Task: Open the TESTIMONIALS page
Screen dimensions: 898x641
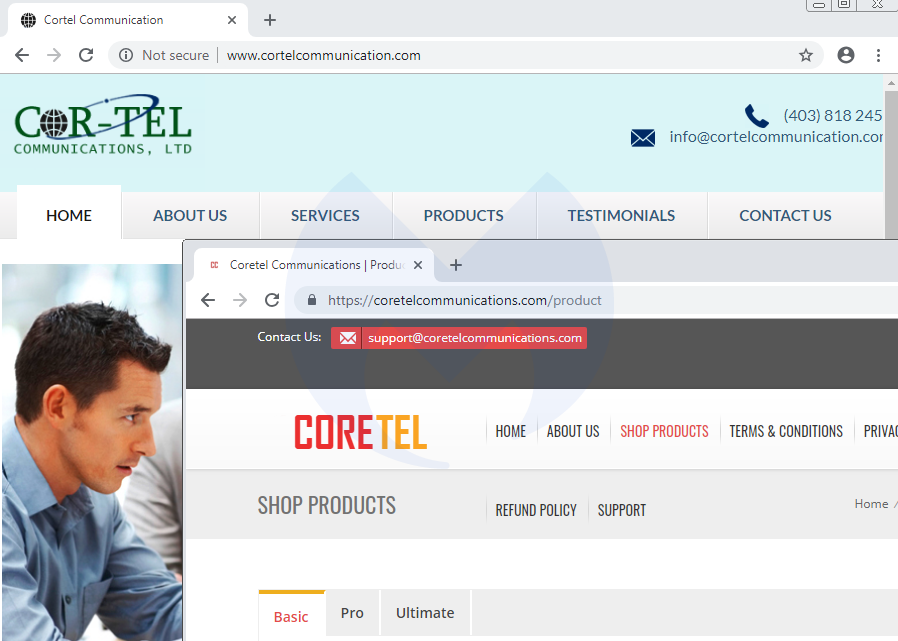Action: pos(621,215)
